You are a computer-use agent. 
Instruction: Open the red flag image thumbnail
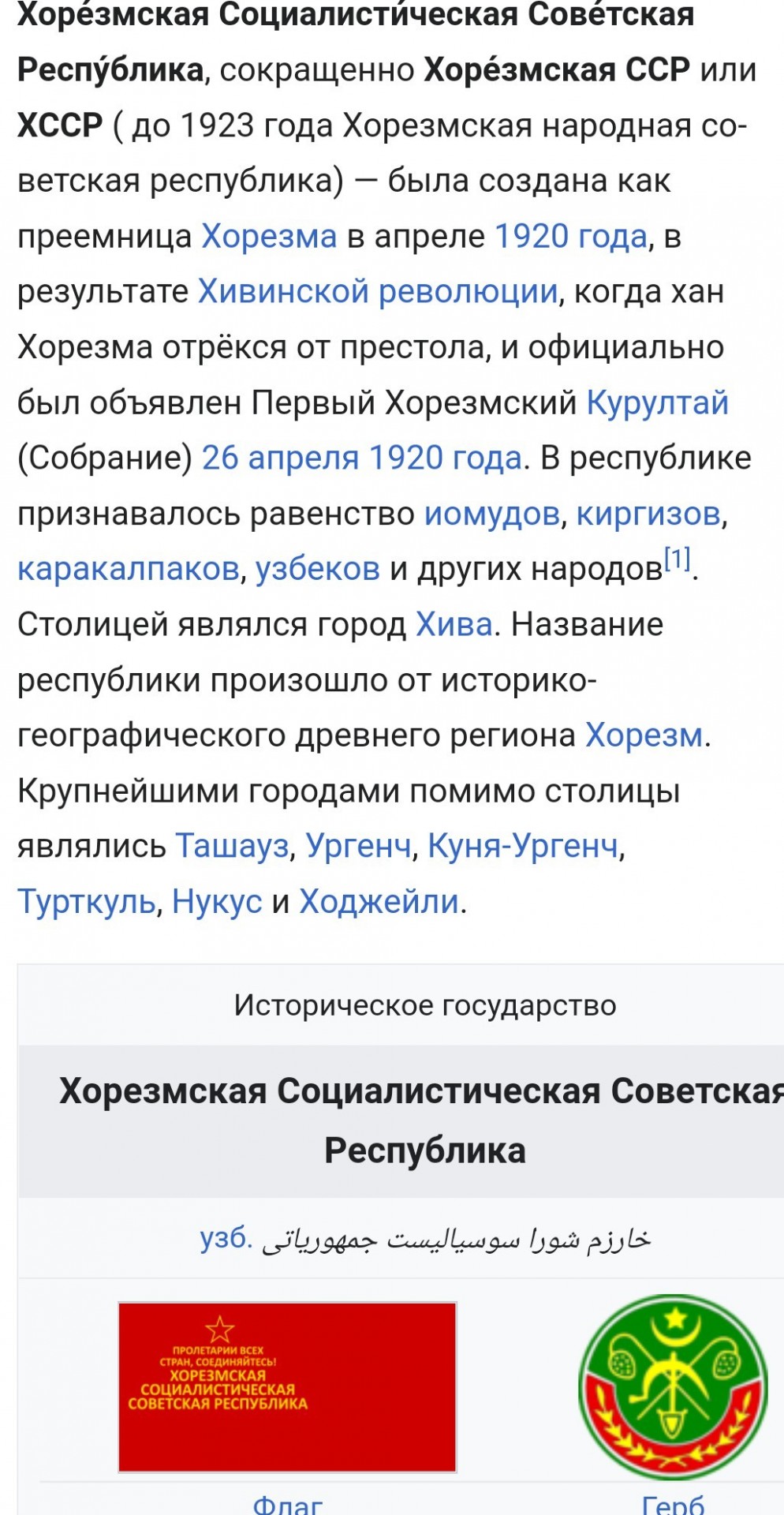click(x=287, y=1387)
